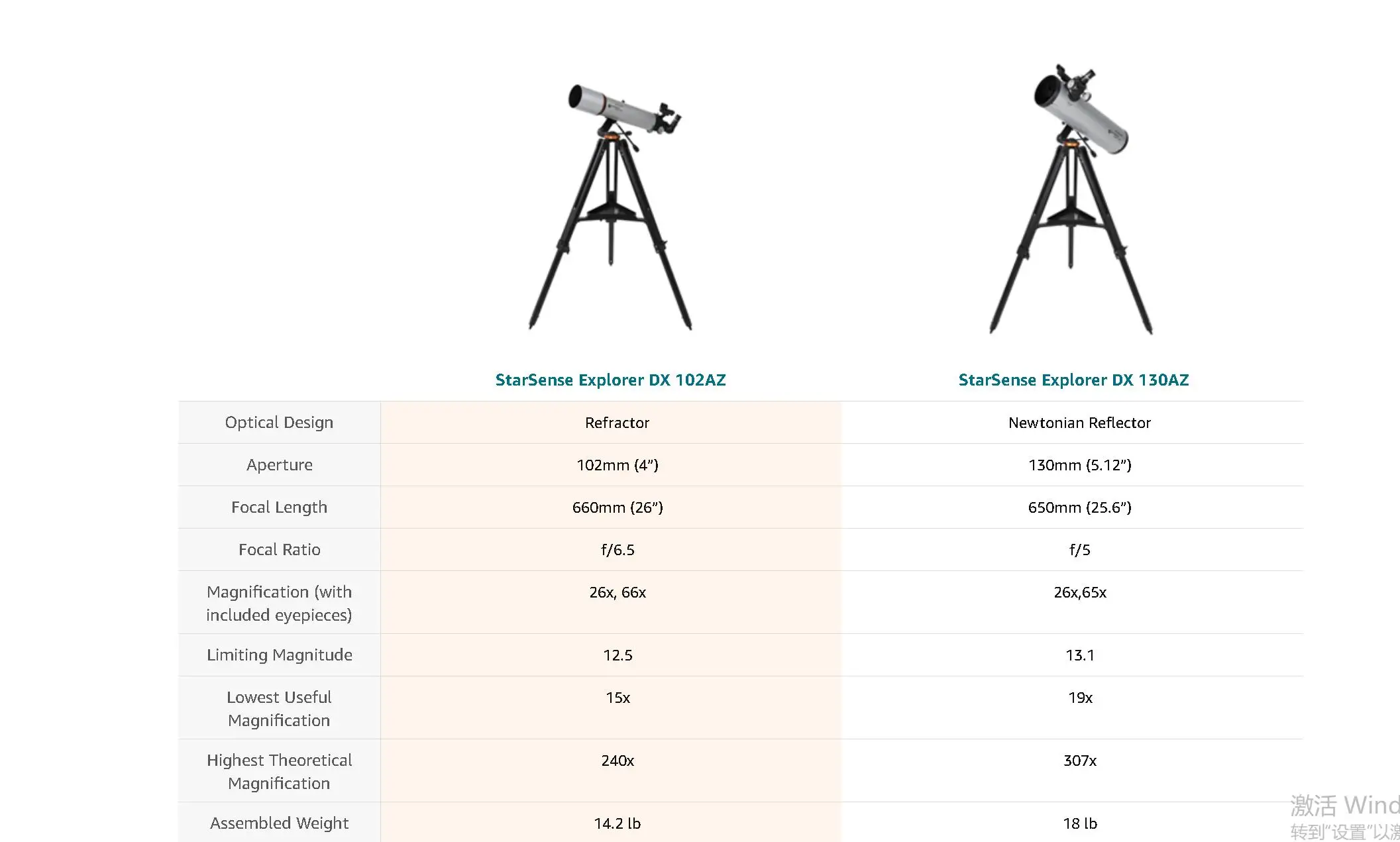The image size is (1400, 842).
Task: Select the Newtonian Reflector cell value
Action: (1079, 423)
